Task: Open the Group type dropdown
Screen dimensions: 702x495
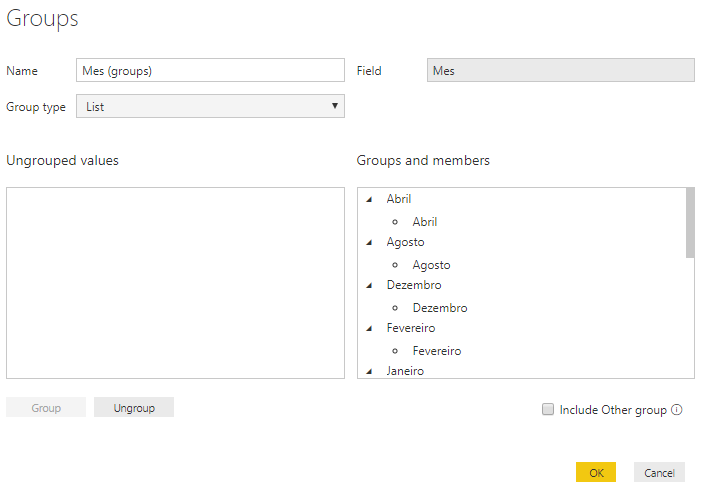Action: (210, 106)
